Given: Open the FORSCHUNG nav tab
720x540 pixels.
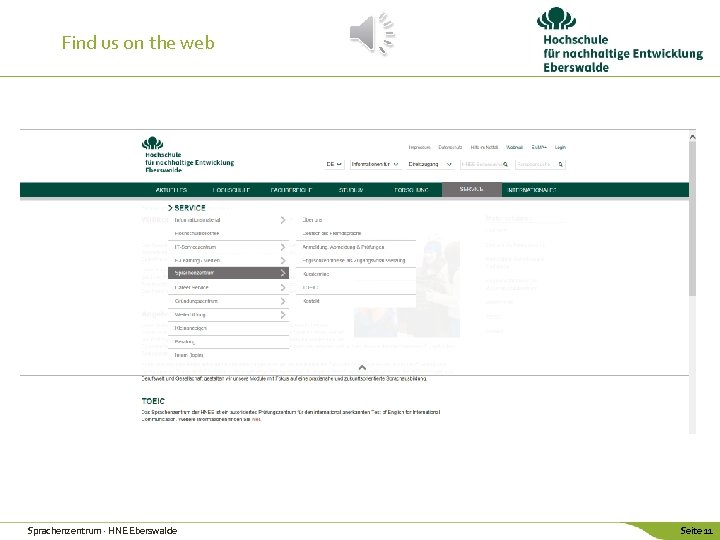Looking at the screenshot, I should point(411,190).
